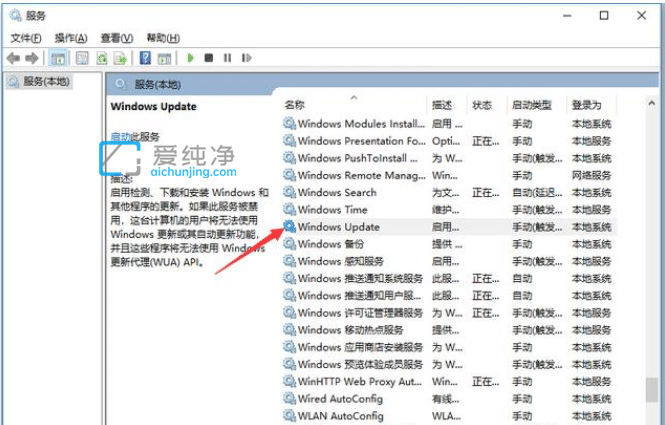Image resolution: width=665 pixels, height=425 pixels.
Task: Sort by the 登录为 column header
Action: click(x=587, y=105)
